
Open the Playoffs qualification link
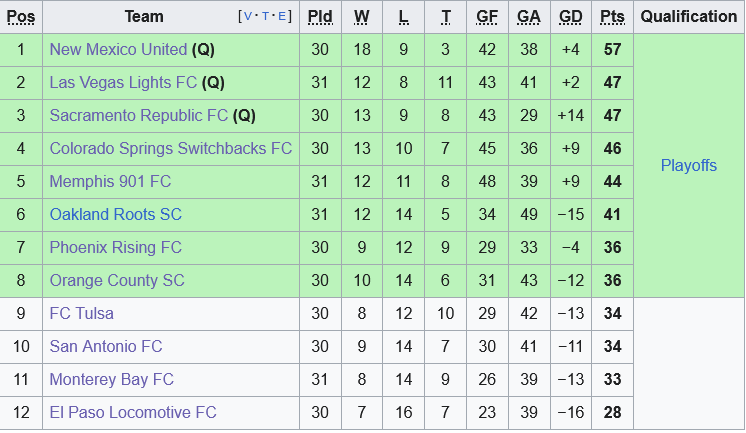[x=689, y=166]
